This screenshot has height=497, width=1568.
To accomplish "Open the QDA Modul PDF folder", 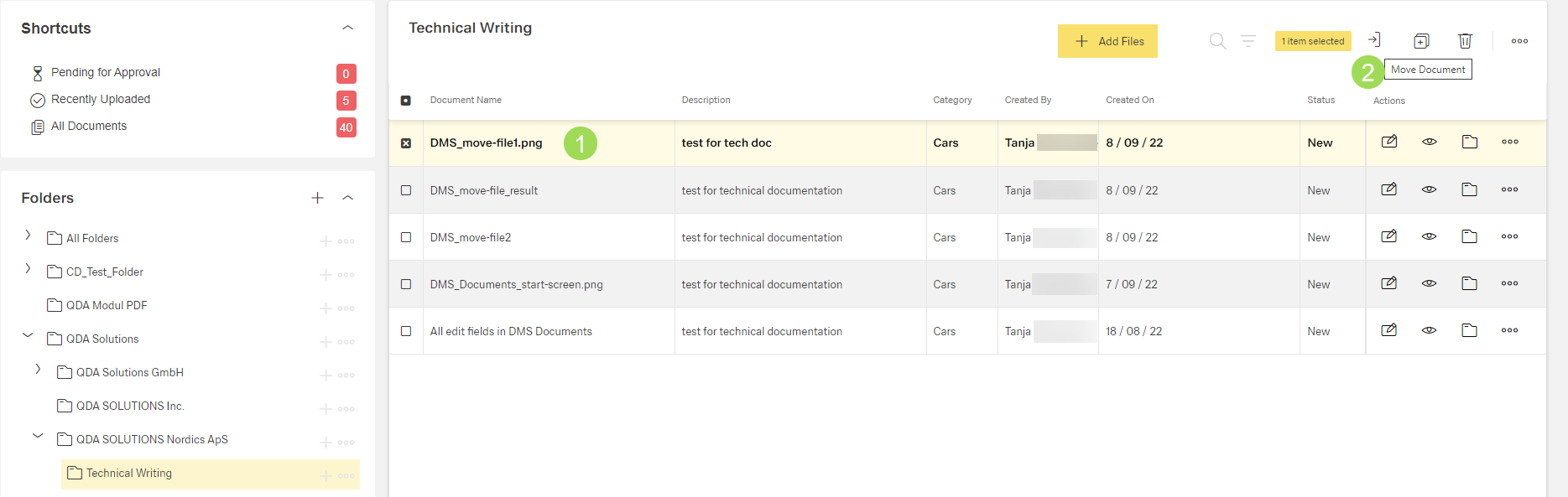I will (107, 306).
